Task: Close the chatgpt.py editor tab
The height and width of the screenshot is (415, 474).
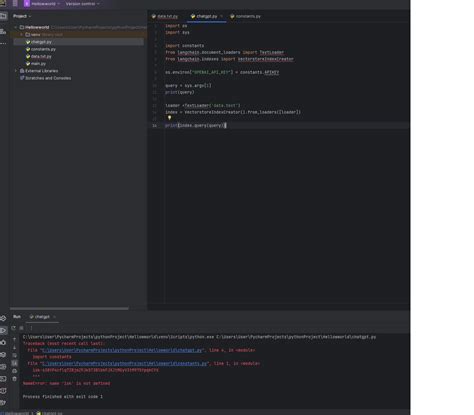Action: click(x=221, y=16)
